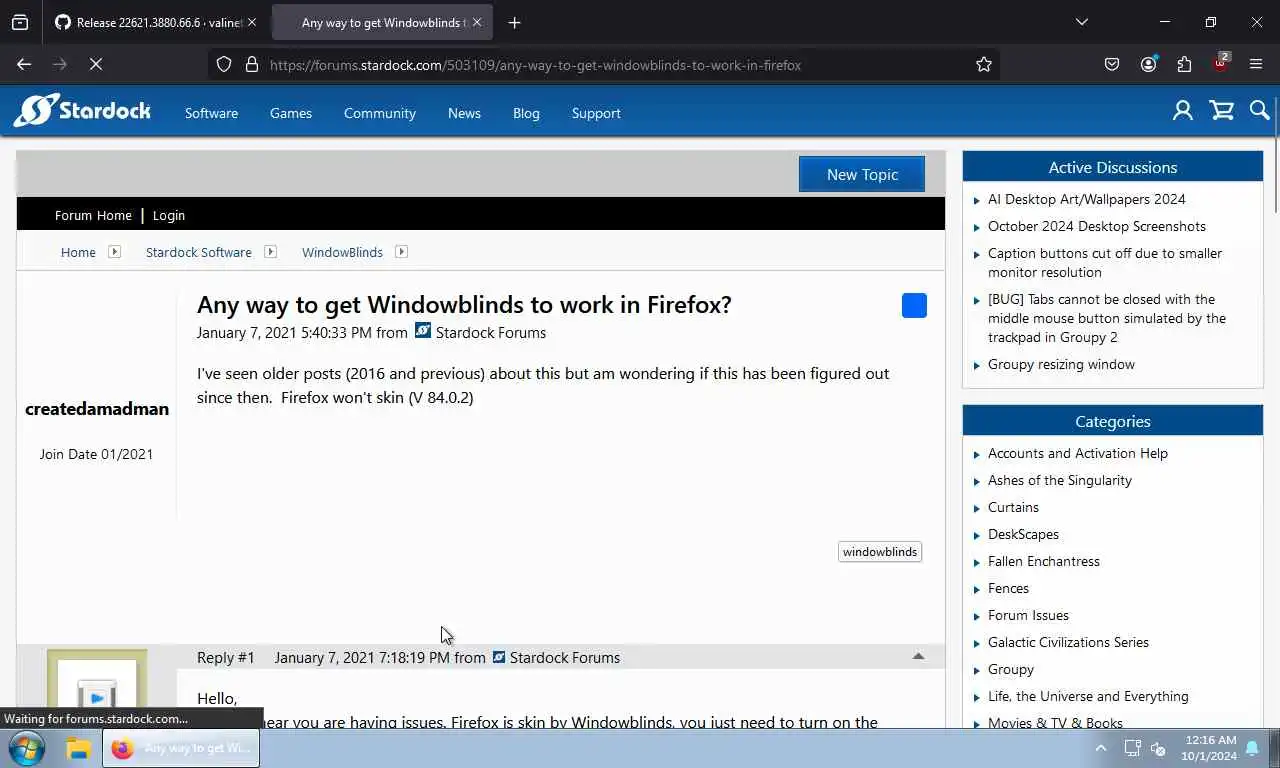Show hidden system tray icons
The image size is (1280, 768).
coord(1101,747)
